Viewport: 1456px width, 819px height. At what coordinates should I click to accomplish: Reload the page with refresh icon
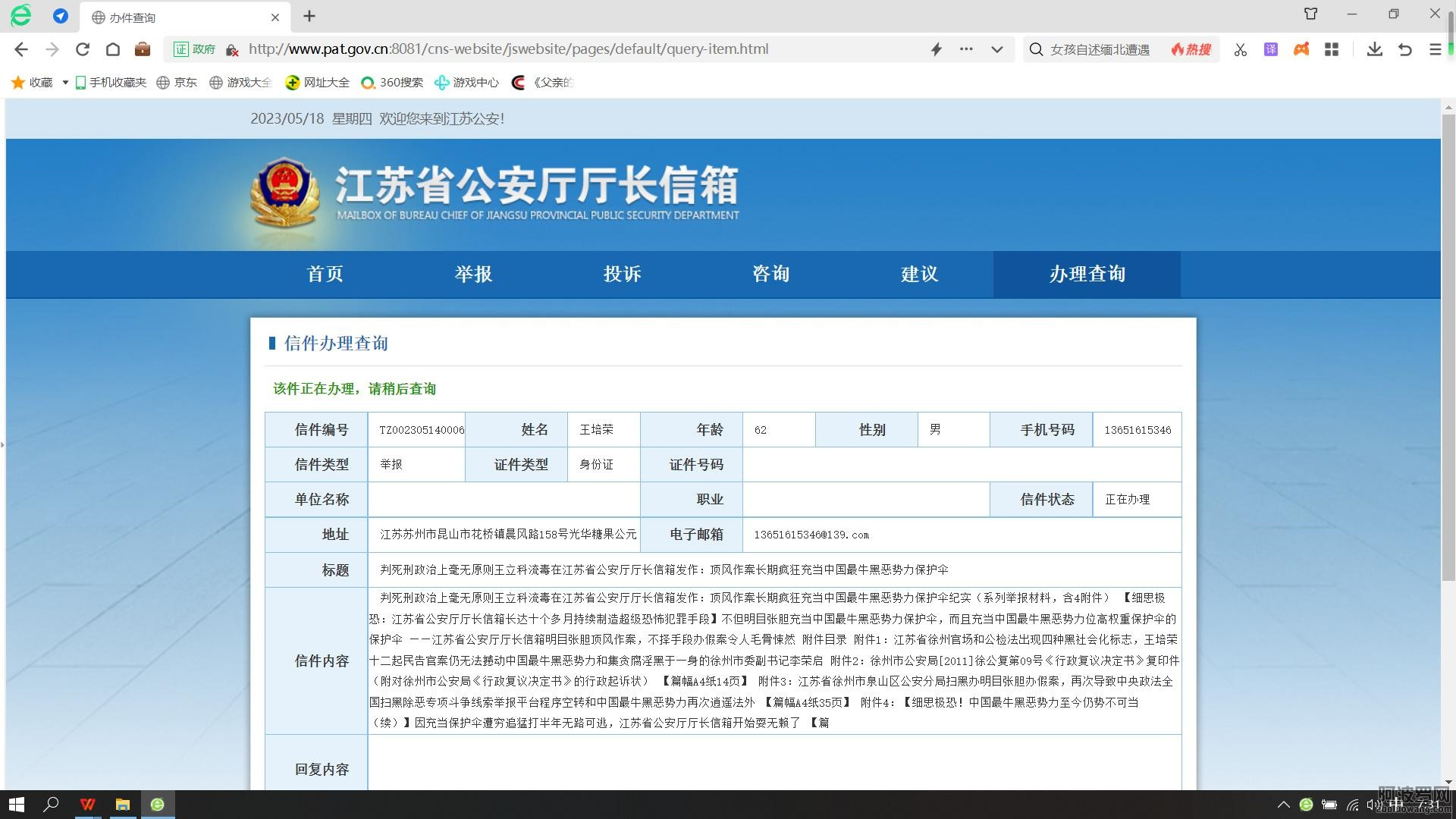(x=83, y=49)
